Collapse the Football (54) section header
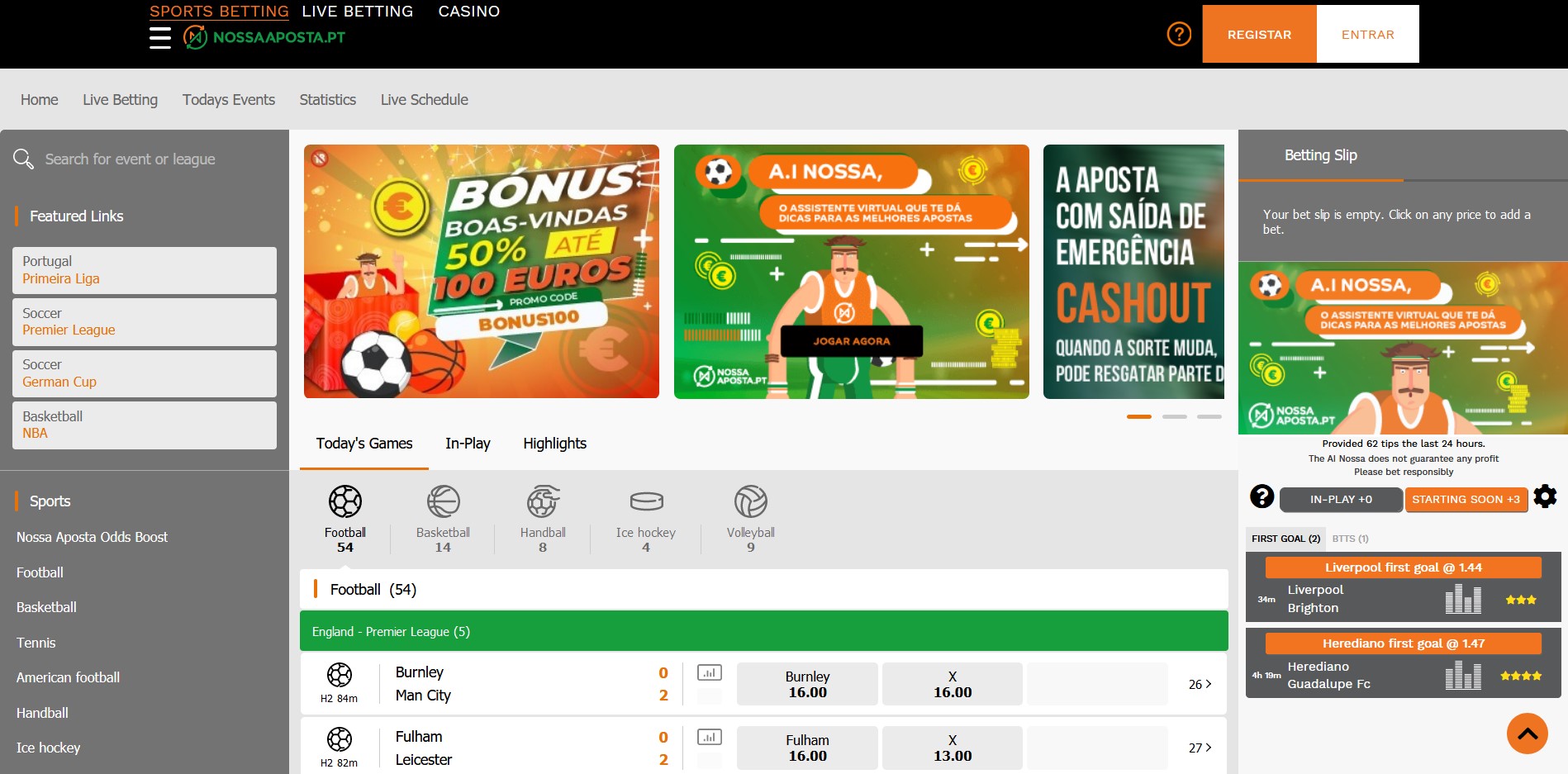 (x=763, y=589)
